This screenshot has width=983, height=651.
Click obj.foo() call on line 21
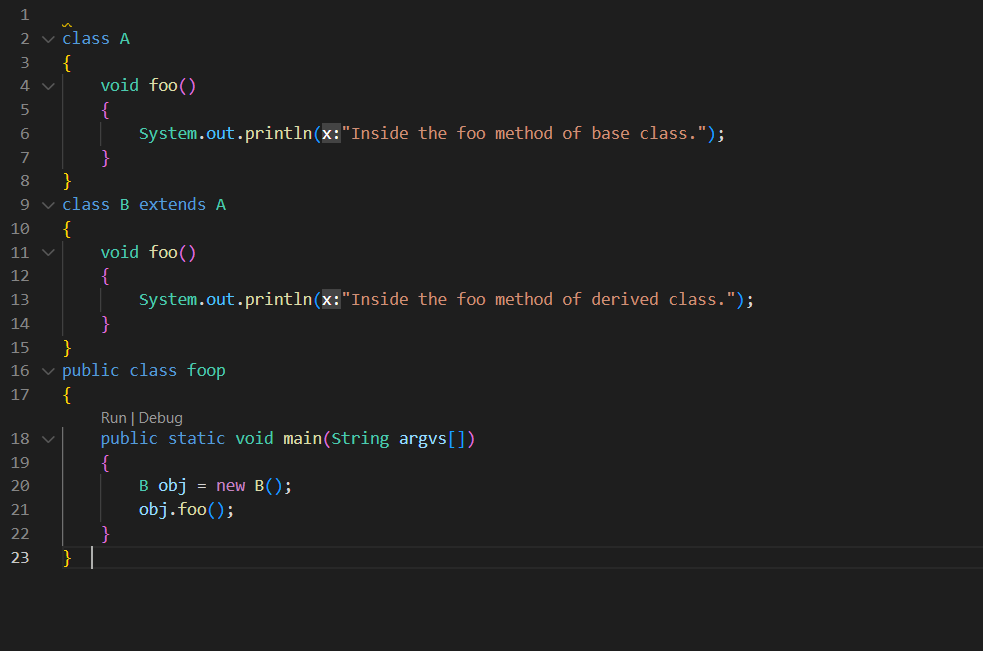point(180,509)
